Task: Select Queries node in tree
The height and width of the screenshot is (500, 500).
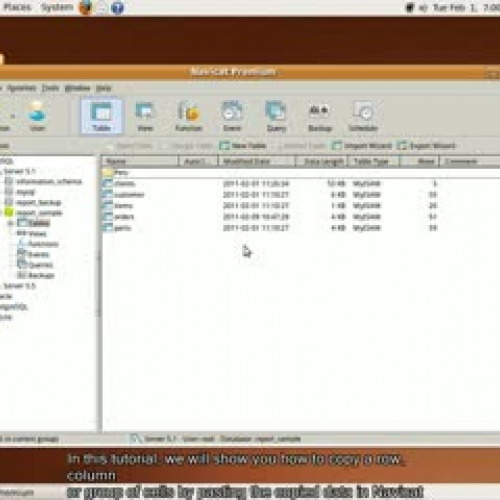Action: coord(40,265)
